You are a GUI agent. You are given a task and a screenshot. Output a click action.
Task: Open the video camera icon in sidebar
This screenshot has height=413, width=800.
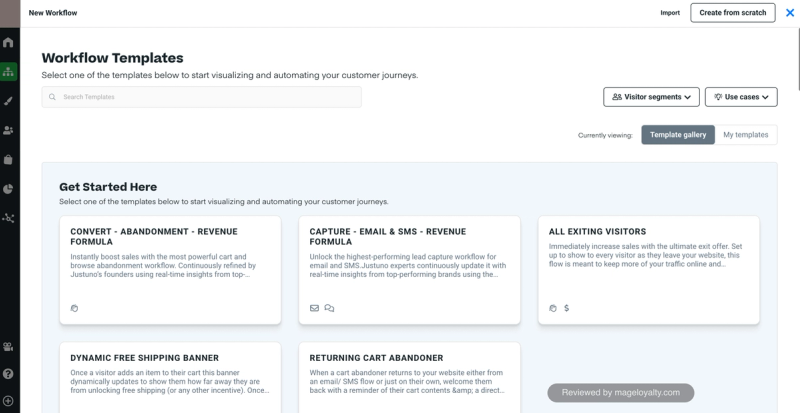[8, 347]
